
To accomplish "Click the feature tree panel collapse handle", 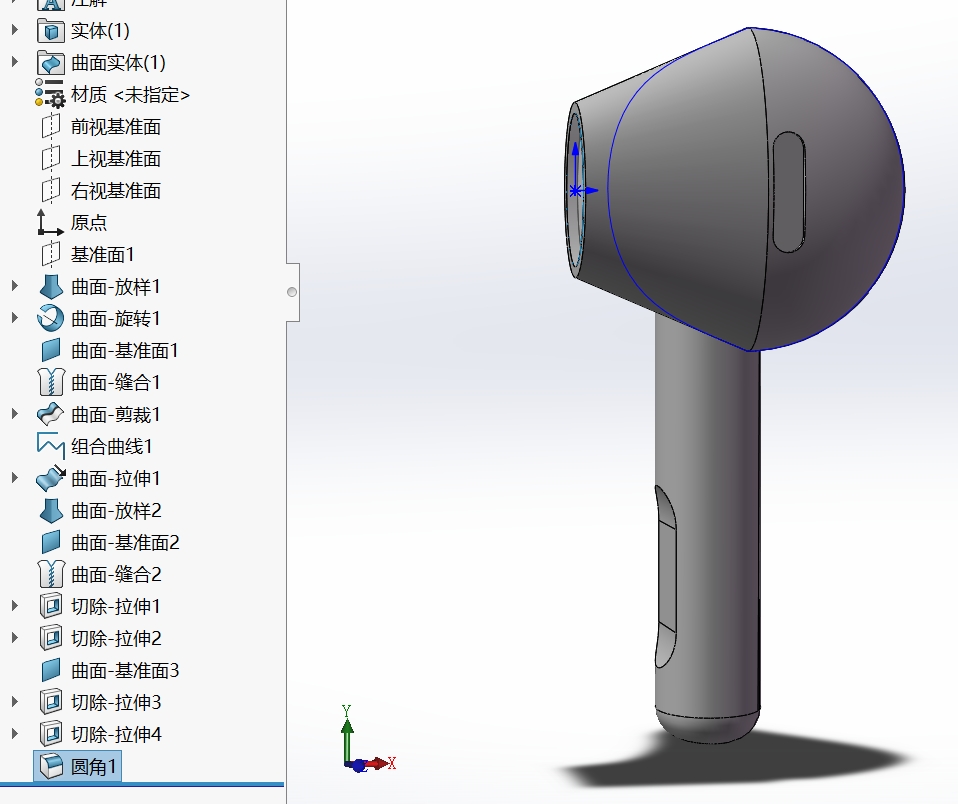I will 293,292.
